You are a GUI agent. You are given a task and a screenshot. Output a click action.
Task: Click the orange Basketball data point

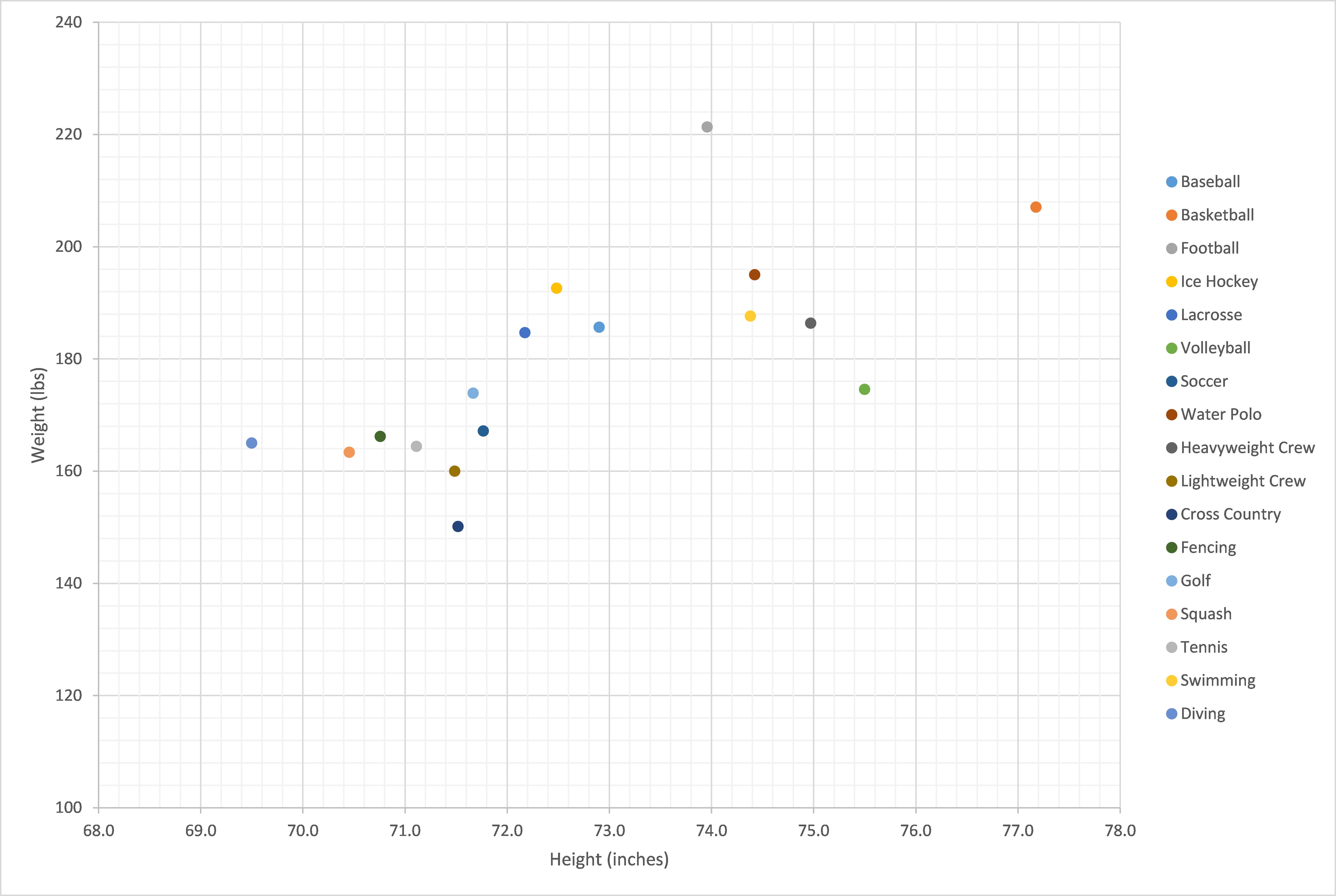tap(1036, 207)
